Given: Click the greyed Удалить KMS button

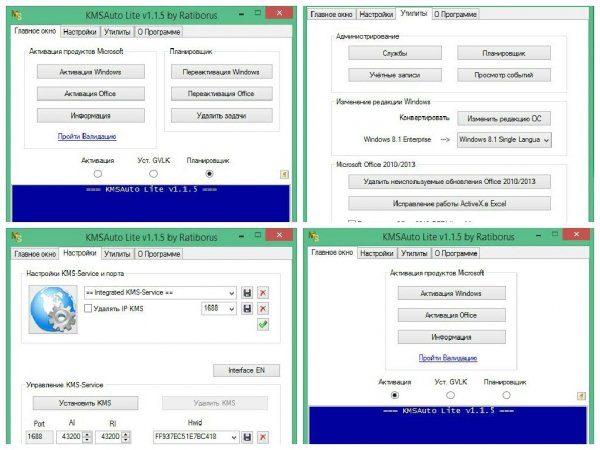Looking at the screenshot, I should (215, 403).
